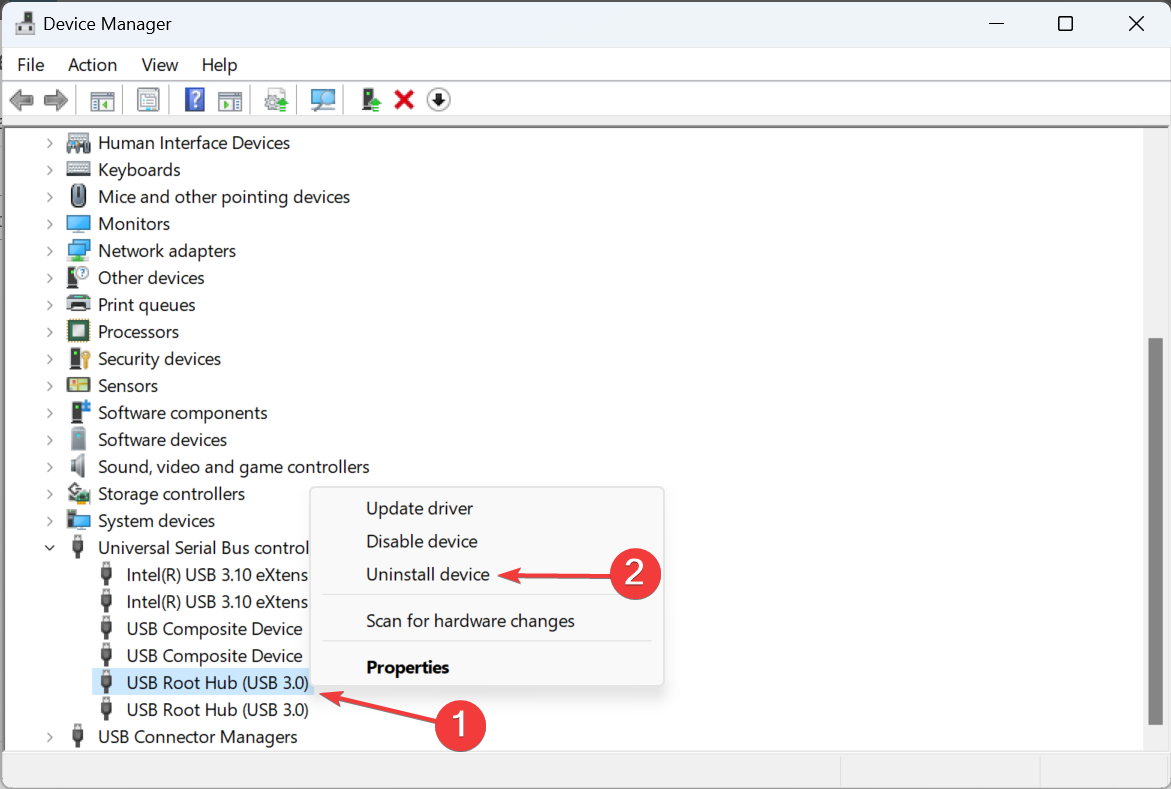The image size is (1171, 789).
Task: Select the Monitors tree label
Action: coord(134,223)
